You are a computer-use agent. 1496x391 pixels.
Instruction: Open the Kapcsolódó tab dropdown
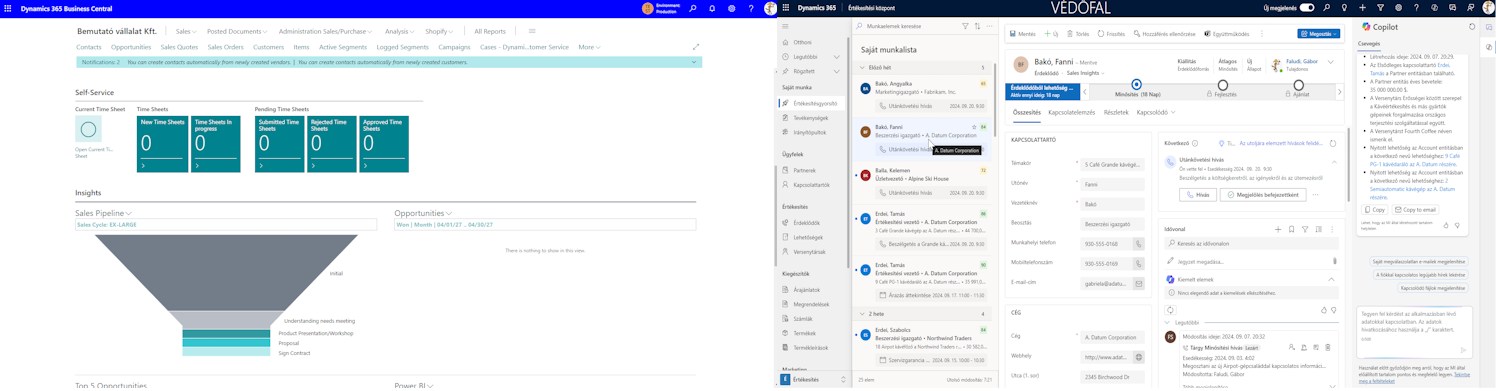1156,113
